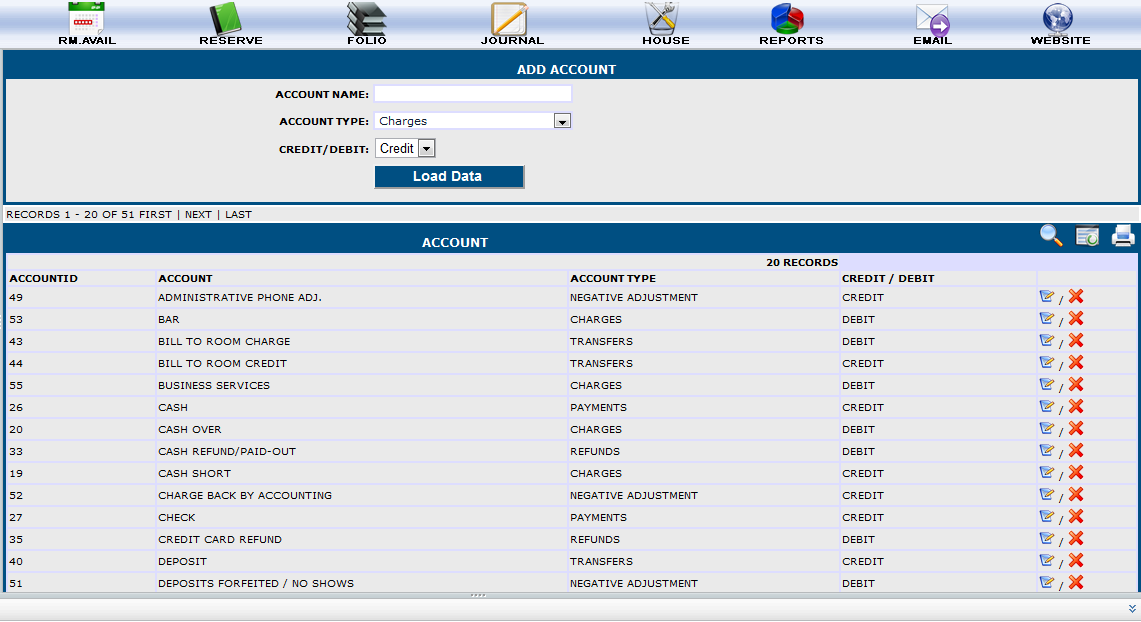Viewport: 1141px width, 622px height.
Task: Click the dotted resize handle at bottom
Action: pos(478,595)
